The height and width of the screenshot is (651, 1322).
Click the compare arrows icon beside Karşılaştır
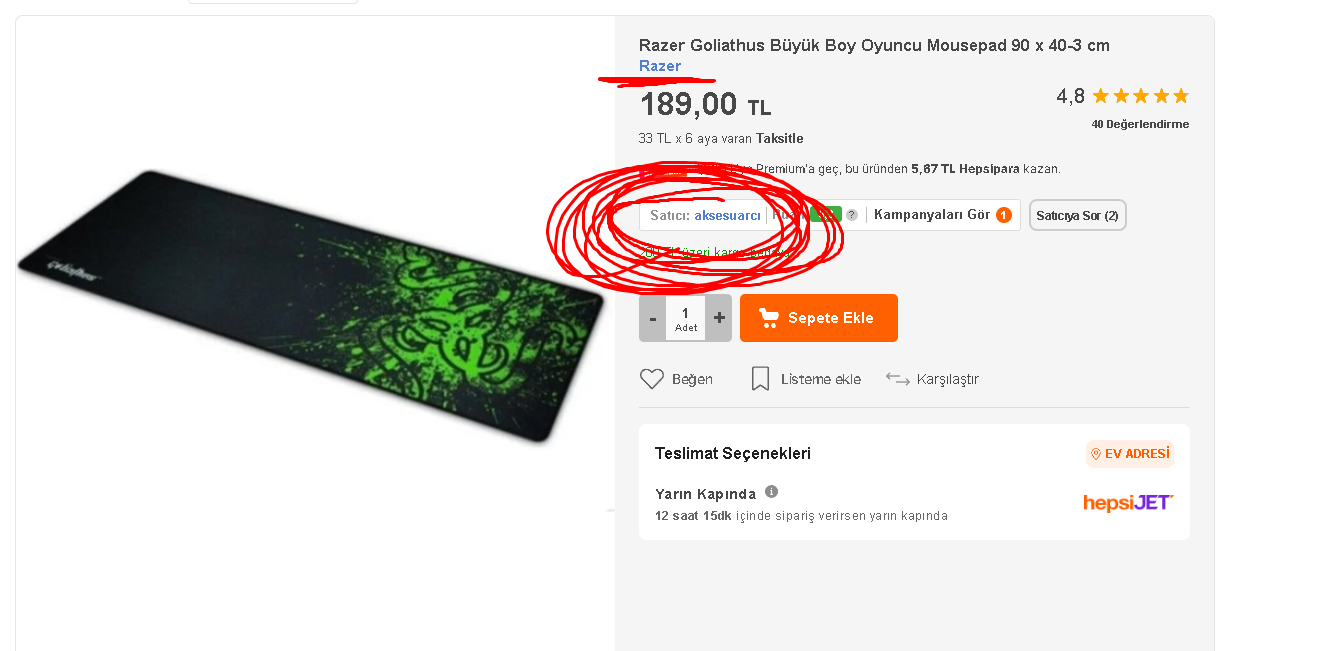(x=897, y=379)
